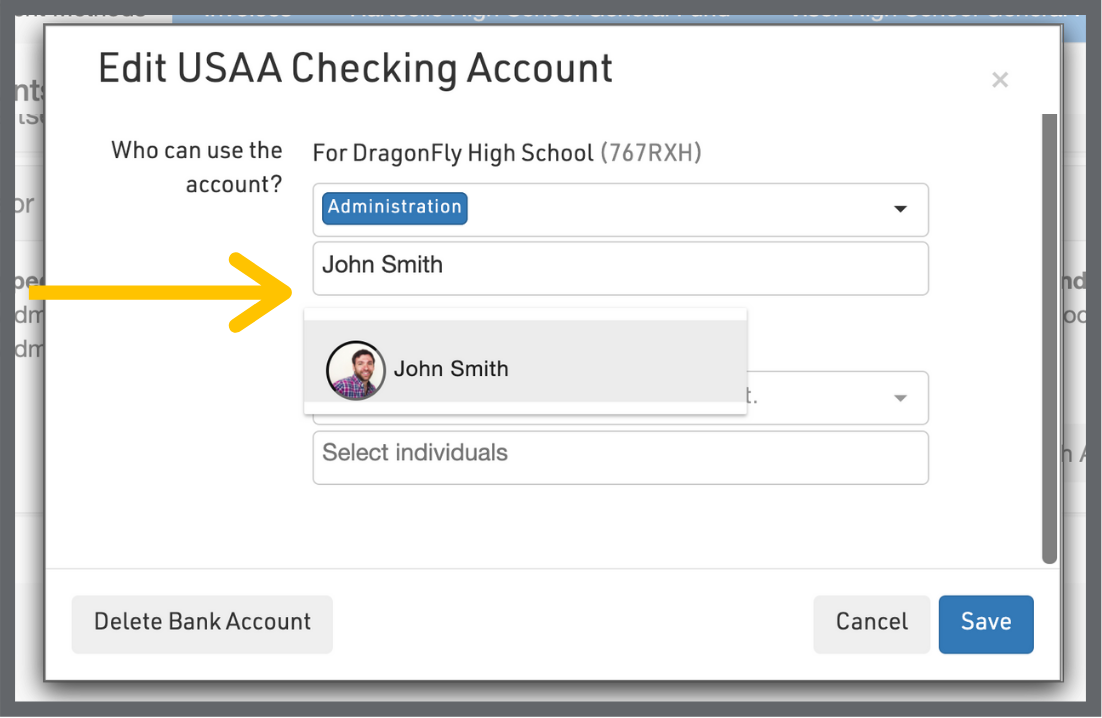
Task: Click the empty Select individuals field
Action: pos(620,456)
